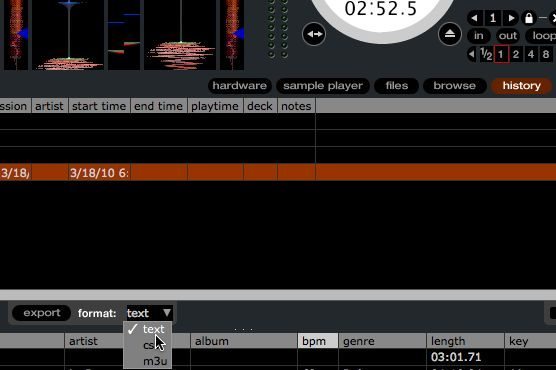Open the hardware tab
This screenshot has width=556, height=370.
point(239,85)
